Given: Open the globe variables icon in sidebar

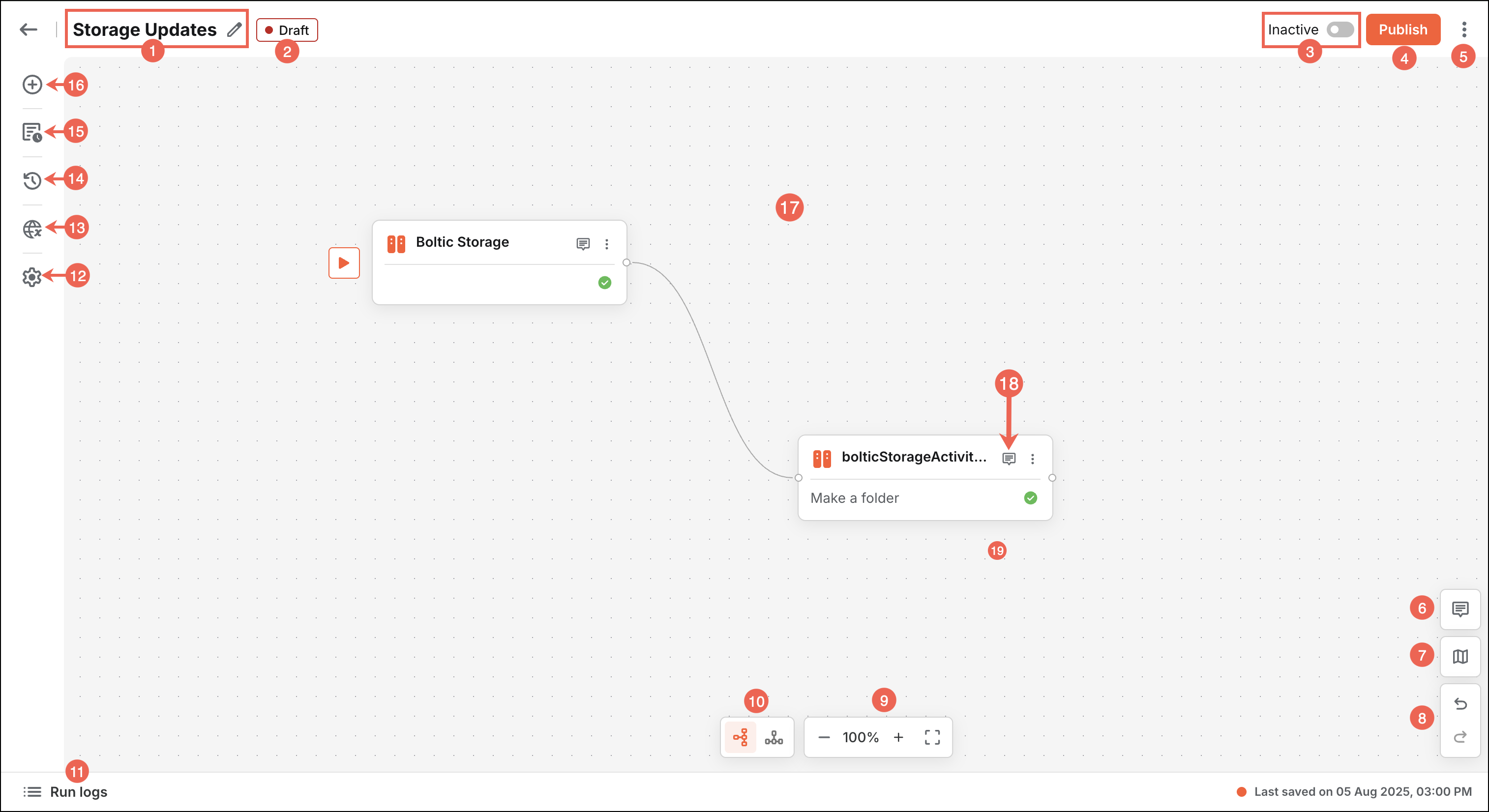Looking at the screenshot, I should (x=32, y=229).
